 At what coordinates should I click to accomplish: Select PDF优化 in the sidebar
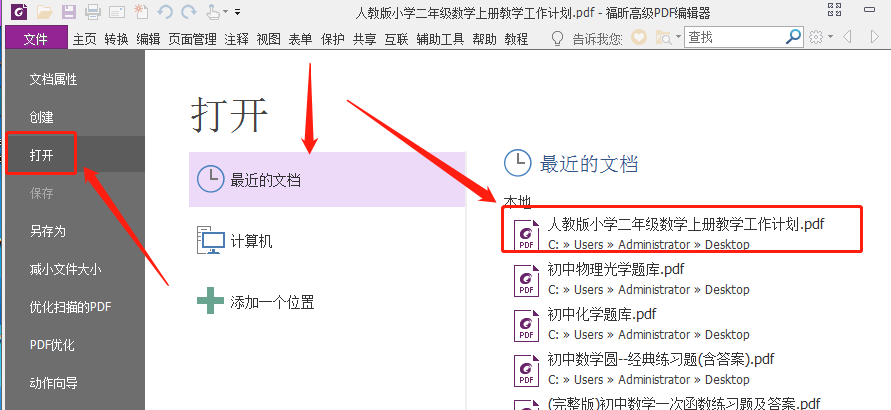click(x=74, y=345)
